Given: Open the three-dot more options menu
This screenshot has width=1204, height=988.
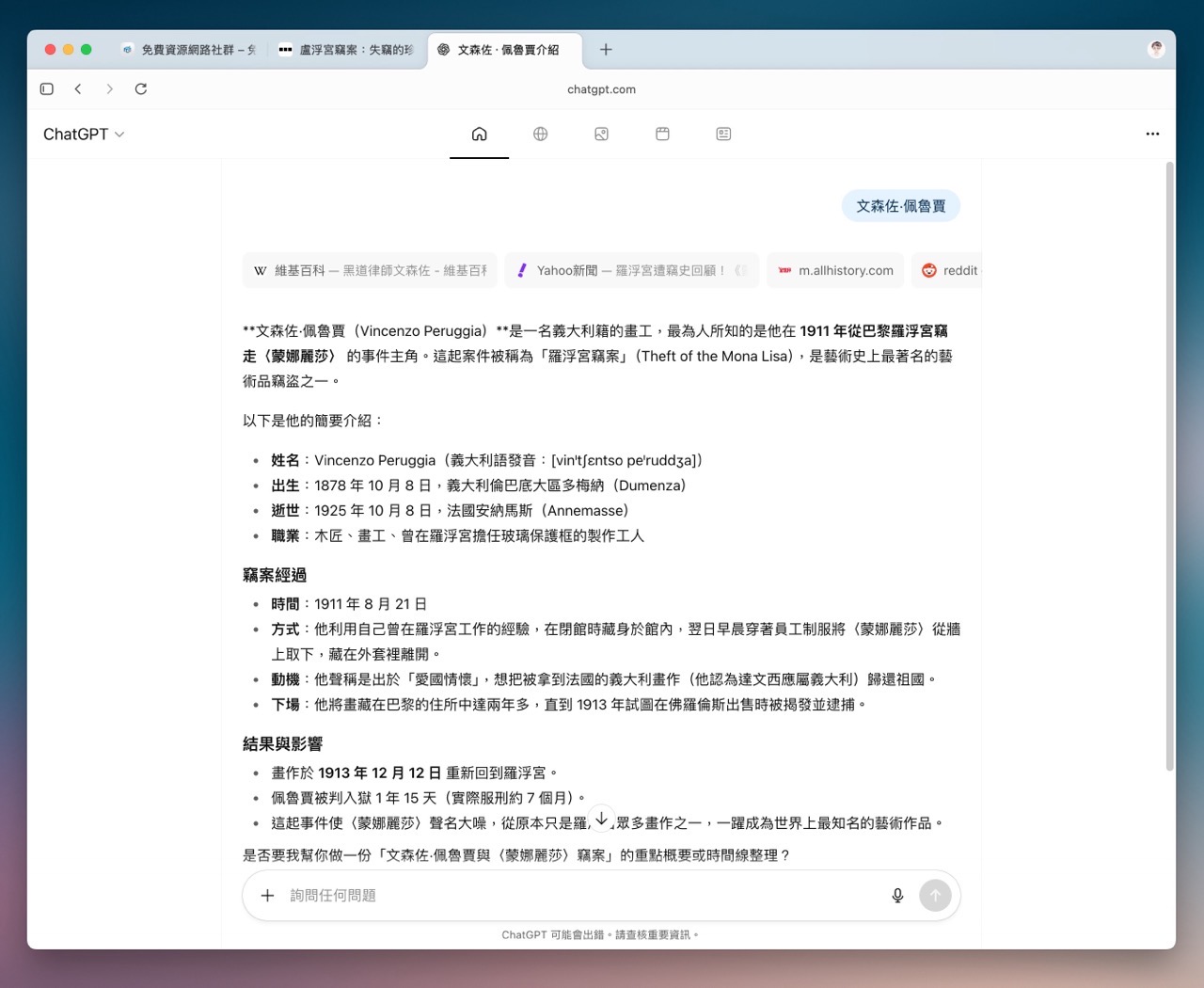Looking at the screenshot, I should (x=1152, y=135).
